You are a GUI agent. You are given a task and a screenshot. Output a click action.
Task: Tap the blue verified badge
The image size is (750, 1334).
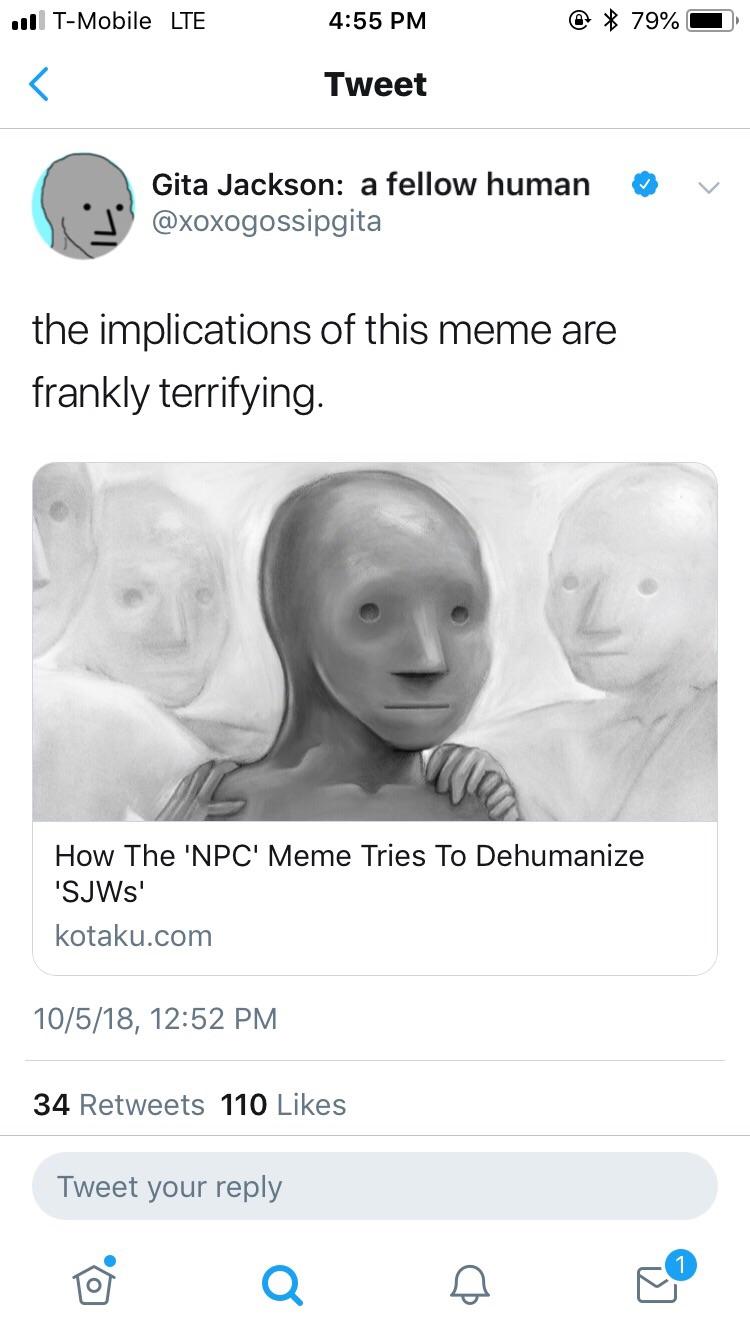tap(645, 184)
